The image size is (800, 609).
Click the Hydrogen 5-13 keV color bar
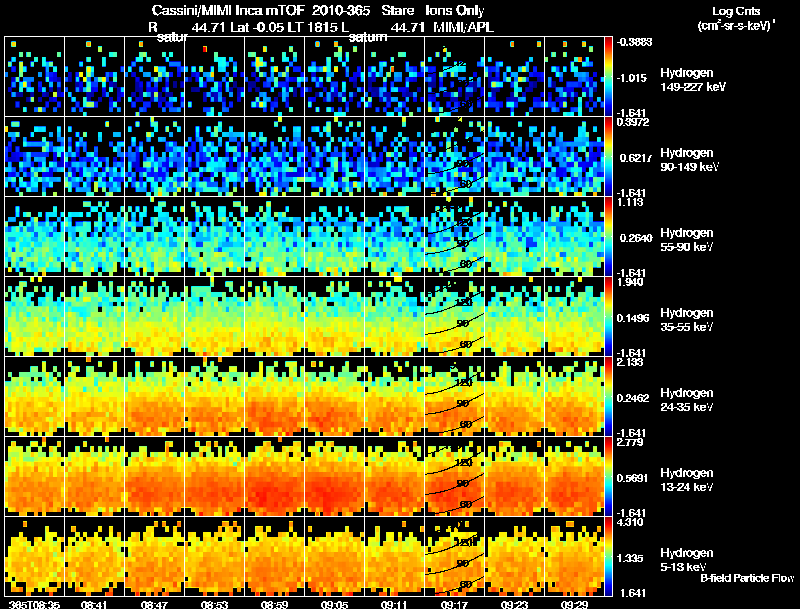pos(608,556)
